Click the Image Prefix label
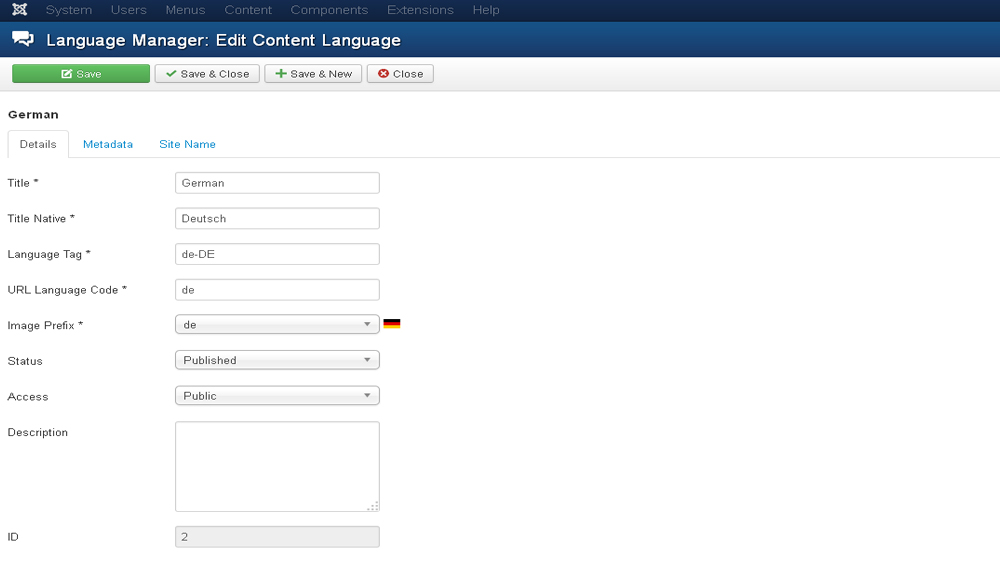The height and width of the screenshot is (563, 1000). click(x=45, y=325)
